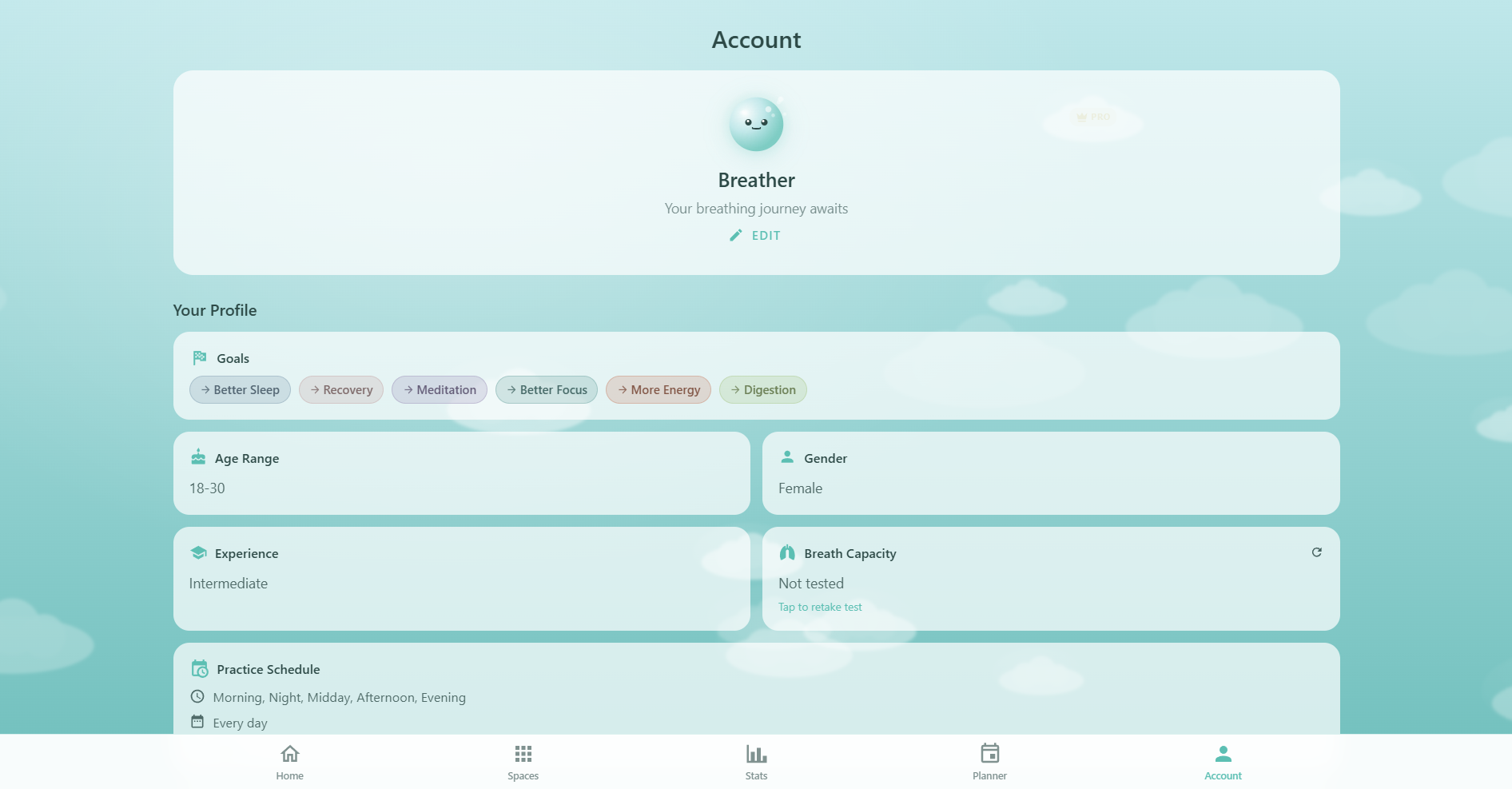Click the calendar icon next to Practice Schedule
This screenshot has width=1512, height=789.
point(199,668)
